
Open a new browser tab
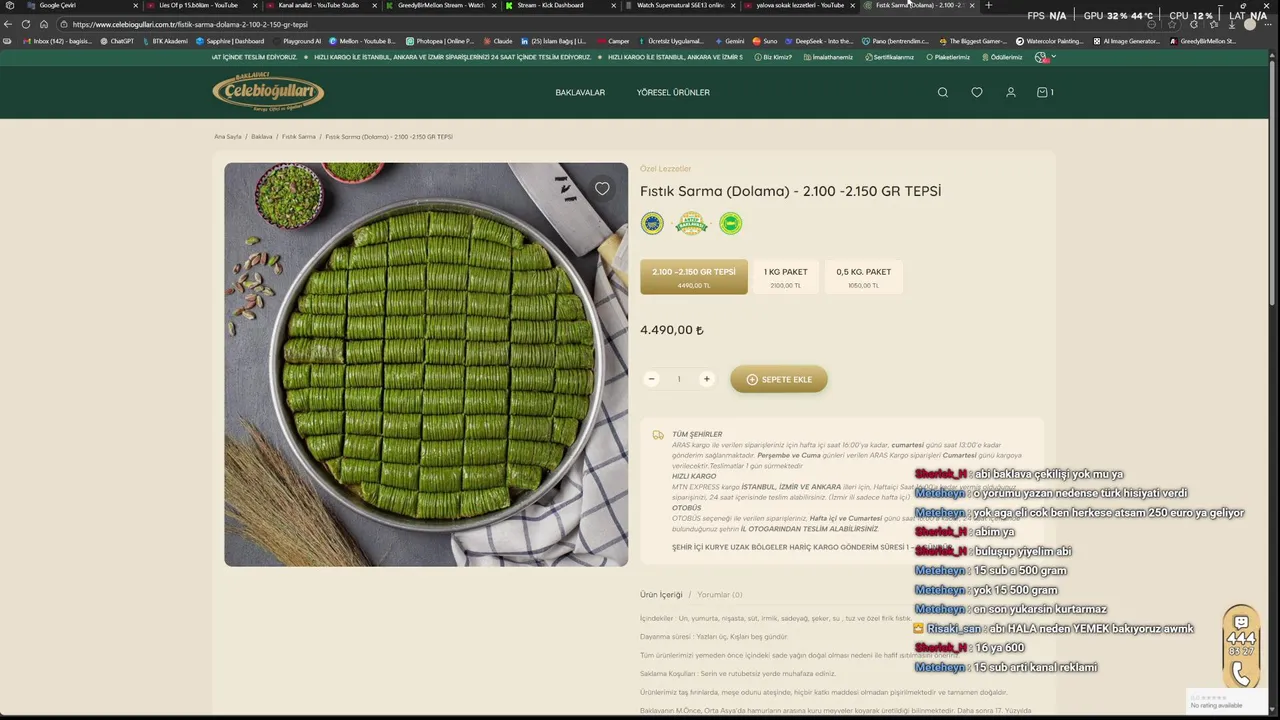(989, 5)
